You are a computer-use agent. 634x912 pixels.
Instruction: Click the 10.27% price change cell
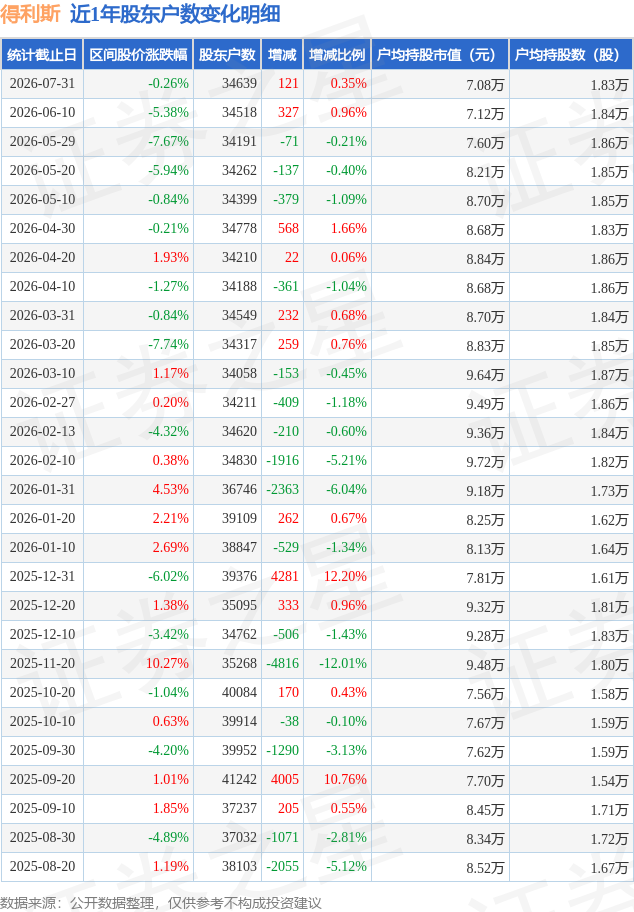click(x=167, y=664)
